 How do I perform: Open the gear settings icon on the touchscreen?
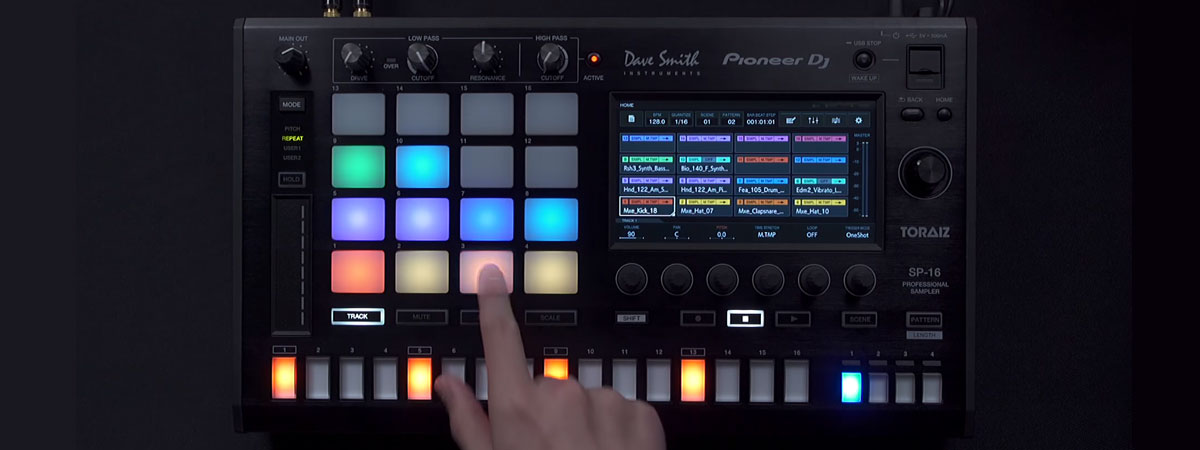point(857,120)
